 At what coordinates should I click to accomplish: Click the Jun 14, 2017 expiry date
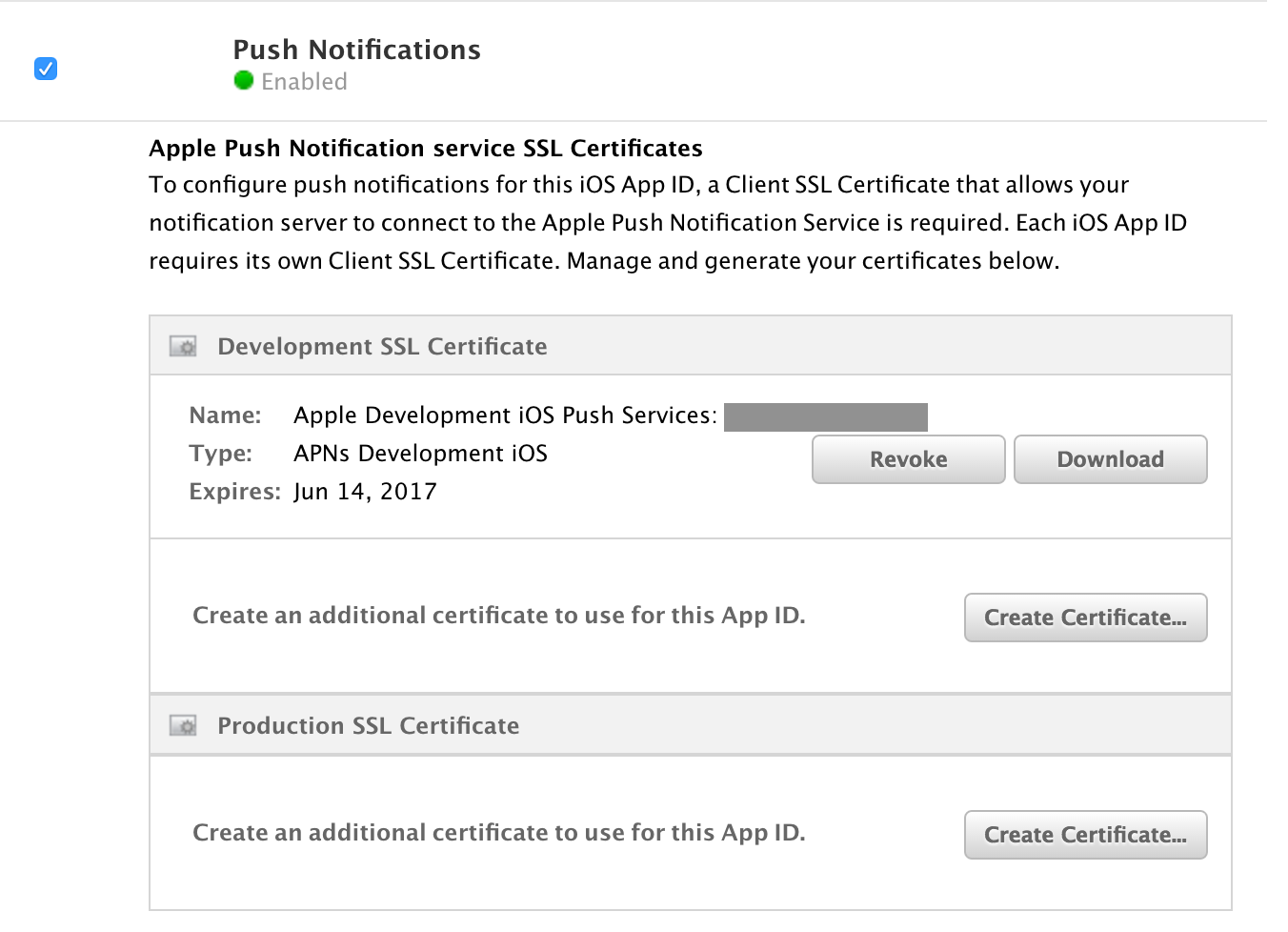coord(365,492)
